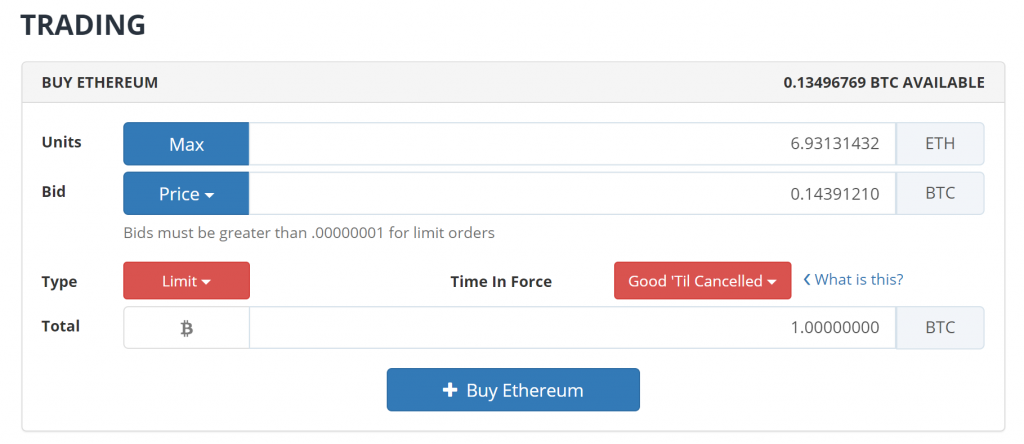Open the Price bid dropdown
This screenshot has width=1024, height=444.
(186, 194)
